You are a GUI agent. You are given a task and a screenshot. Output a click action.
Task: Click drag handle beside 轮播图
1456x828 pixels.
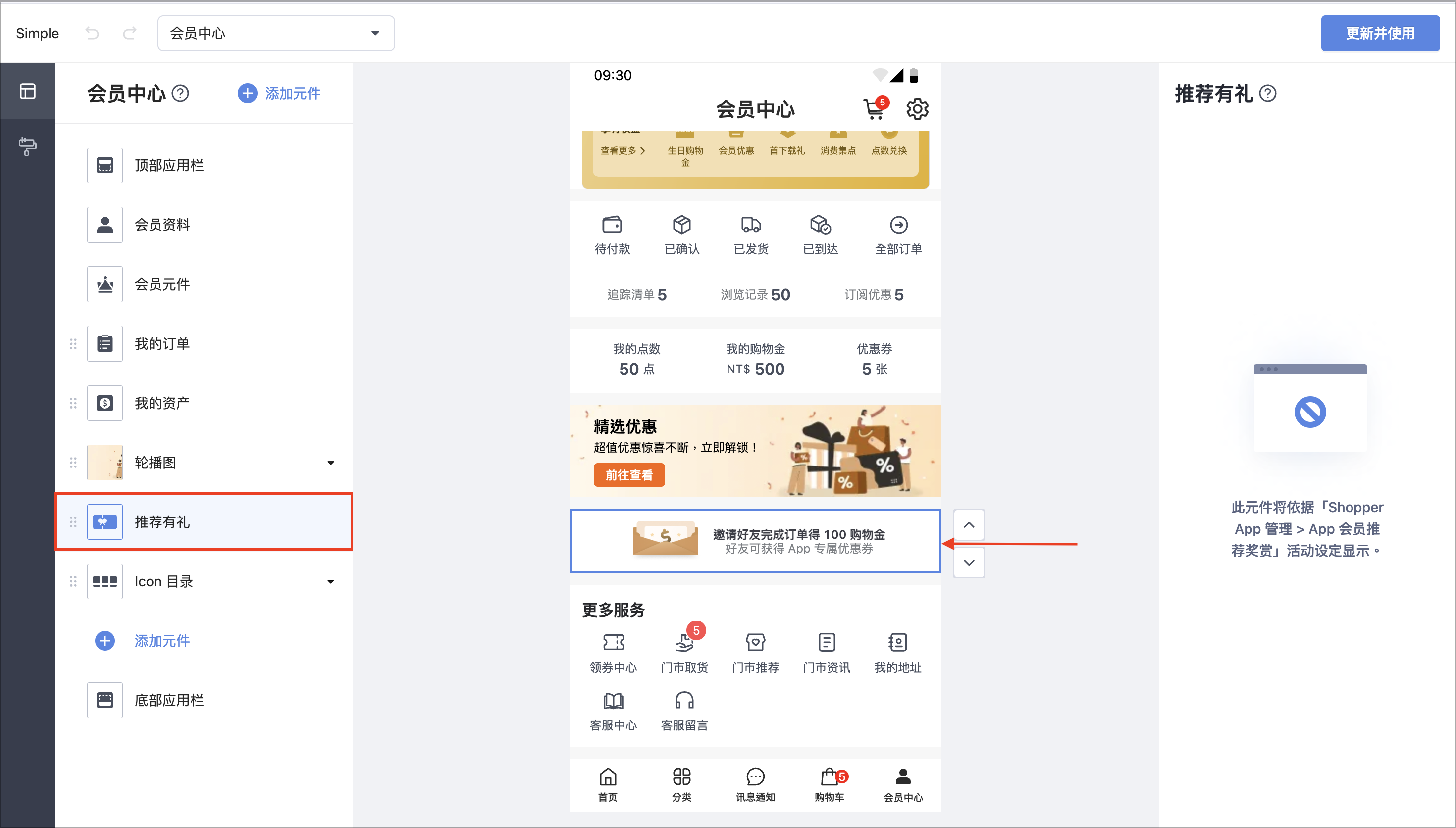[73, 463]
